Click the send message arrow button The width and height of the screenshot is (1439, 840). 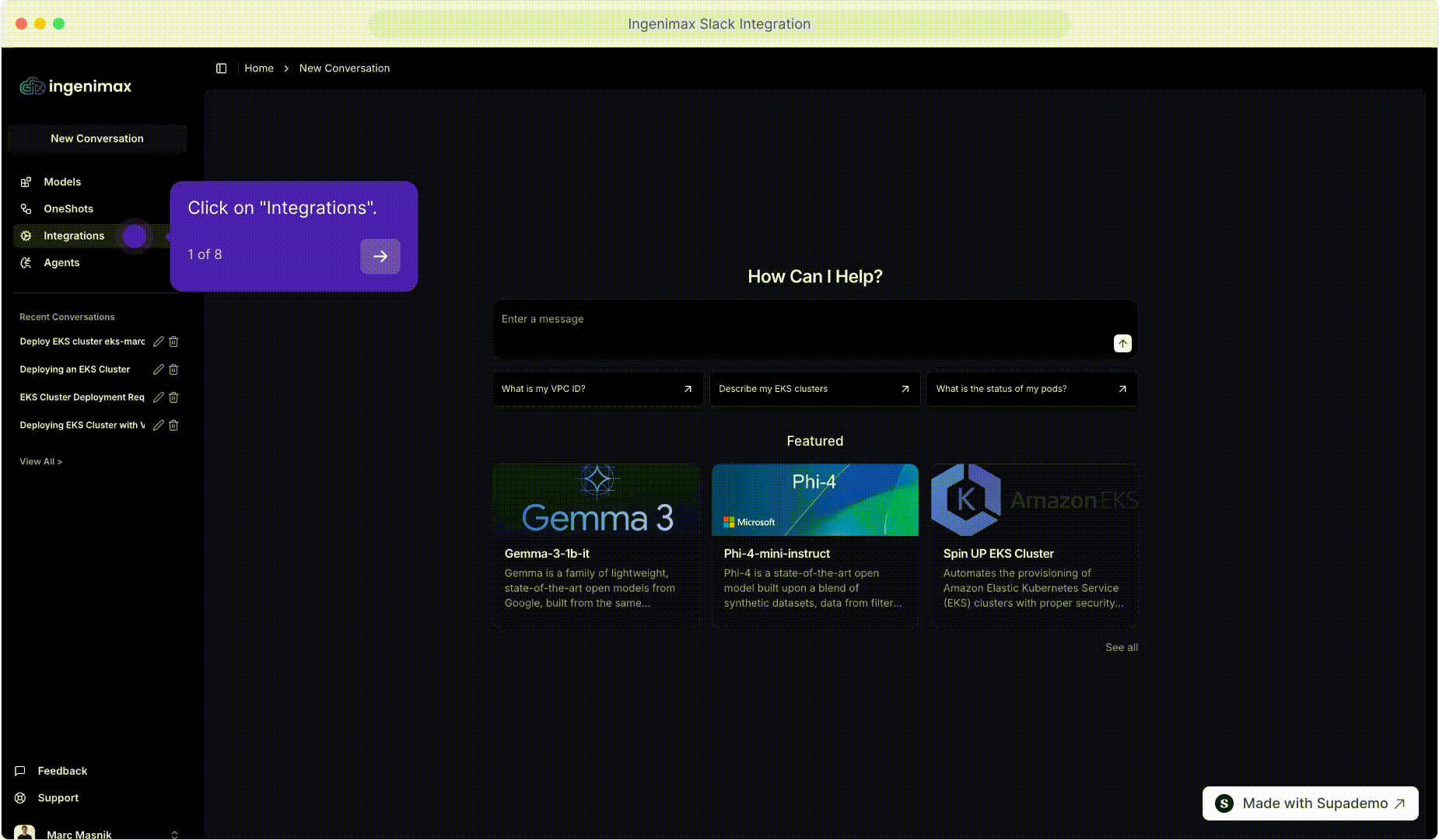(x=1122, y=344)
